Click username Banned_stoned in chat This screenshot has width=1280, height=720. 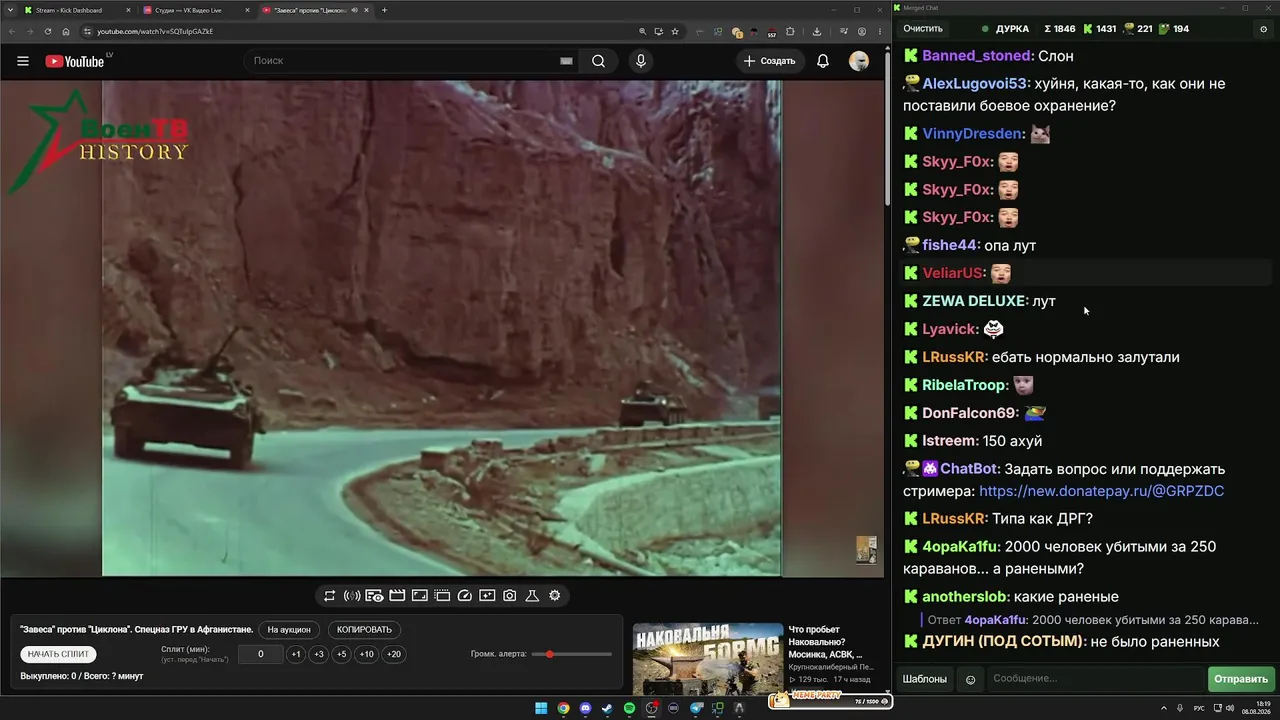tap(976, 56)
